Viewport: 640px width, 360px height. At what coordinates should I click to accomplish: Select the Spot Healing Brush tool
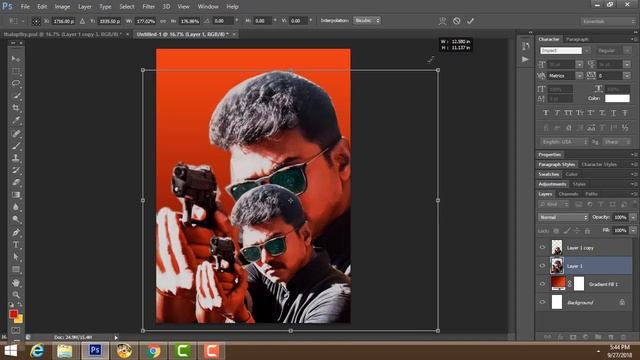16,133
